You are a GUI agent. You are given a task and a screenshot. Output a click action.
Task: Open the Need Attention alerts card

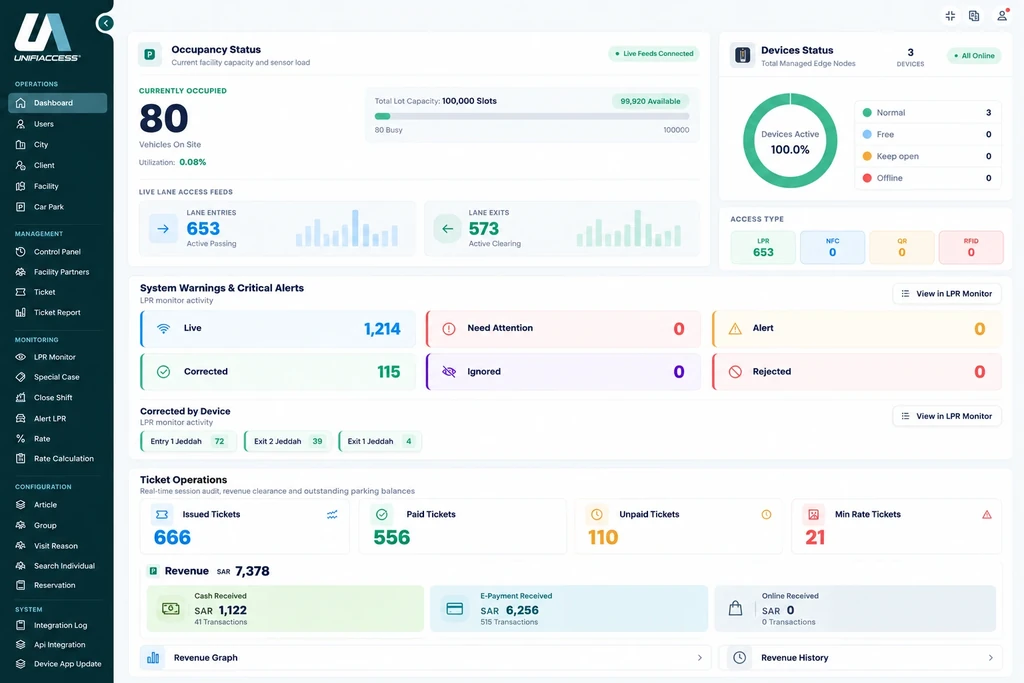pos(563,328)
